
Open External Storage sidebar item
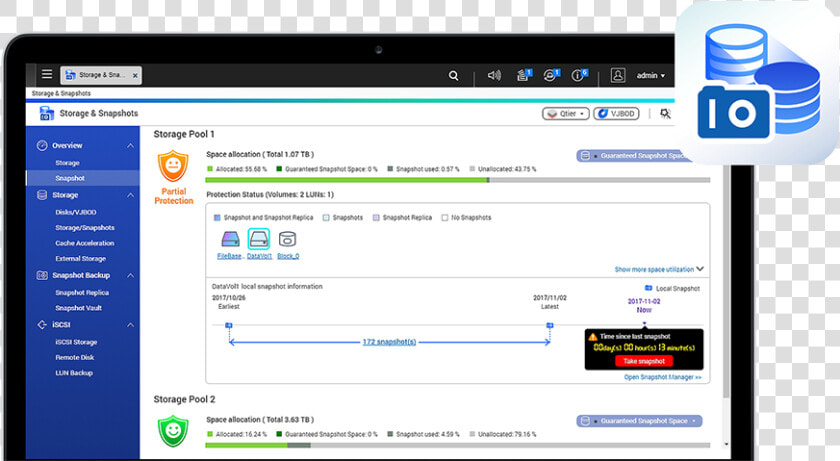click(x=80, y=259)
